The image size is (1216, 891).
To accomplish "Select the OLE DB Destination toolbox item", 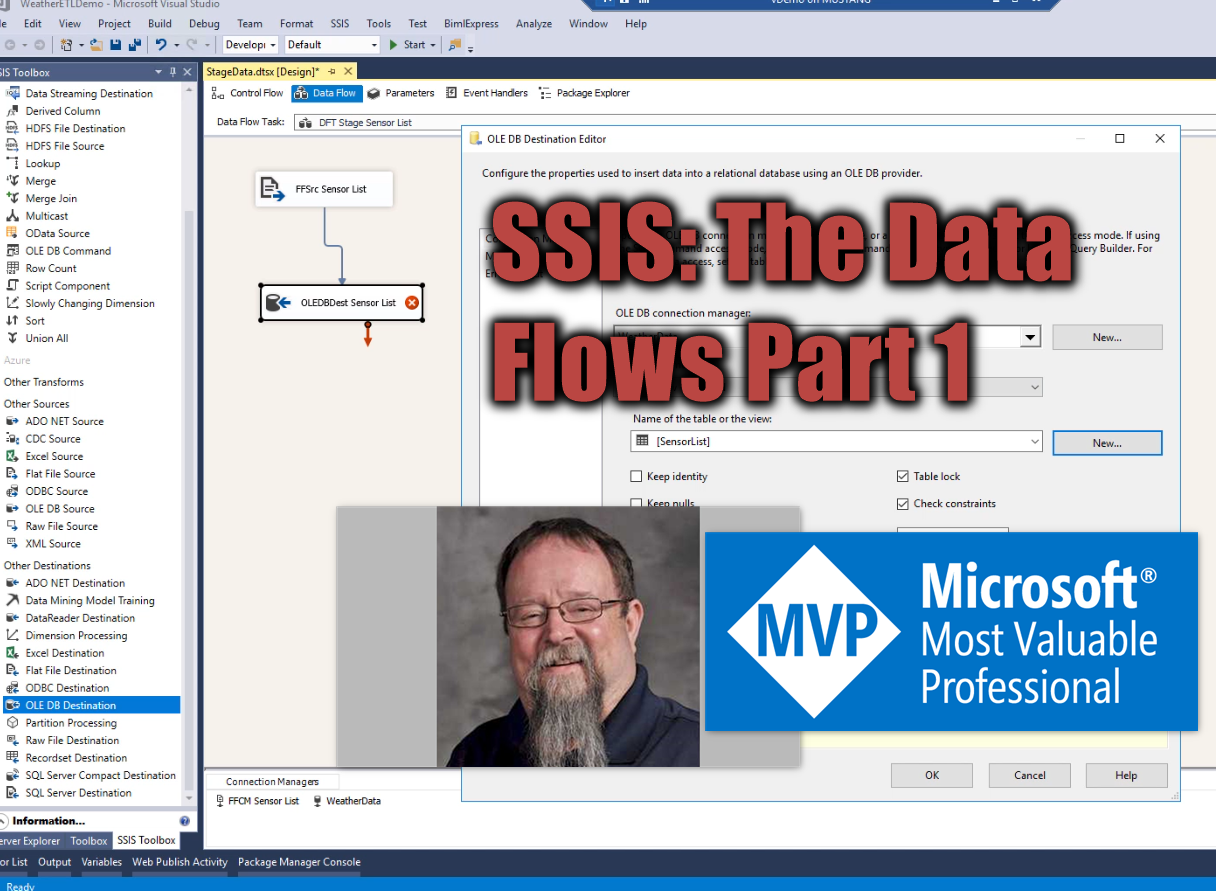I will [x=70, y=705].
